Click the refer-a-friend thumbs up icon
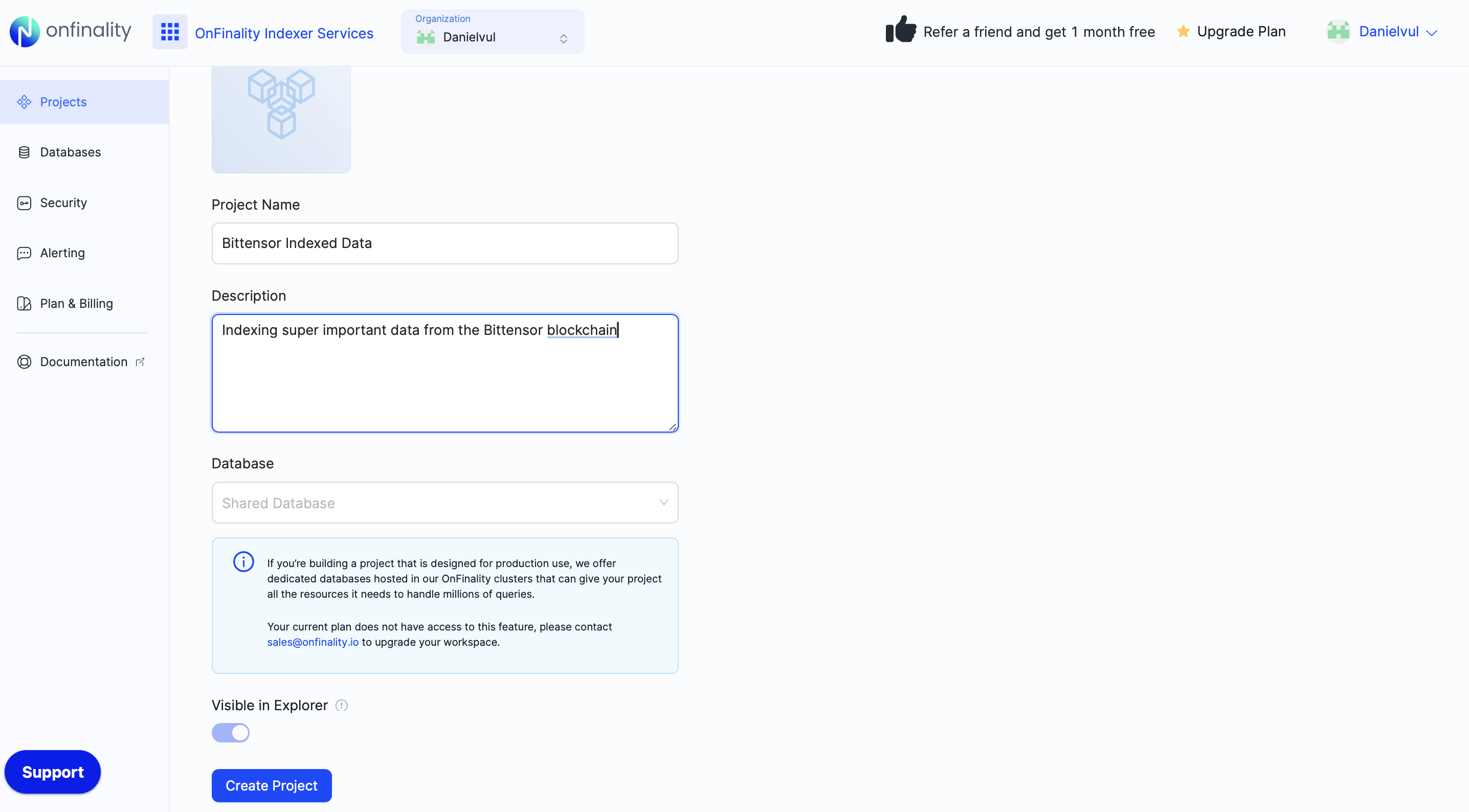 [900, 31]
